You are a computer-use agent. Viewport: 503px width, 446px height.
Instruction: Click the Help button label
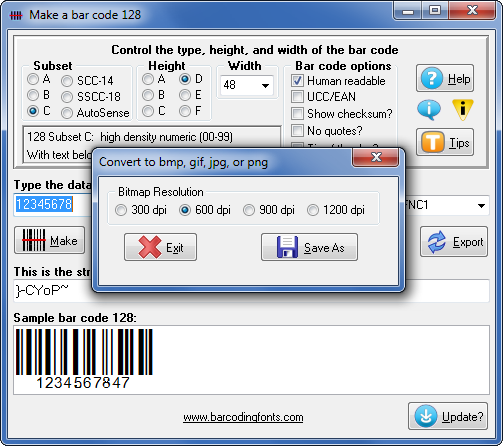tap(459, 79)
